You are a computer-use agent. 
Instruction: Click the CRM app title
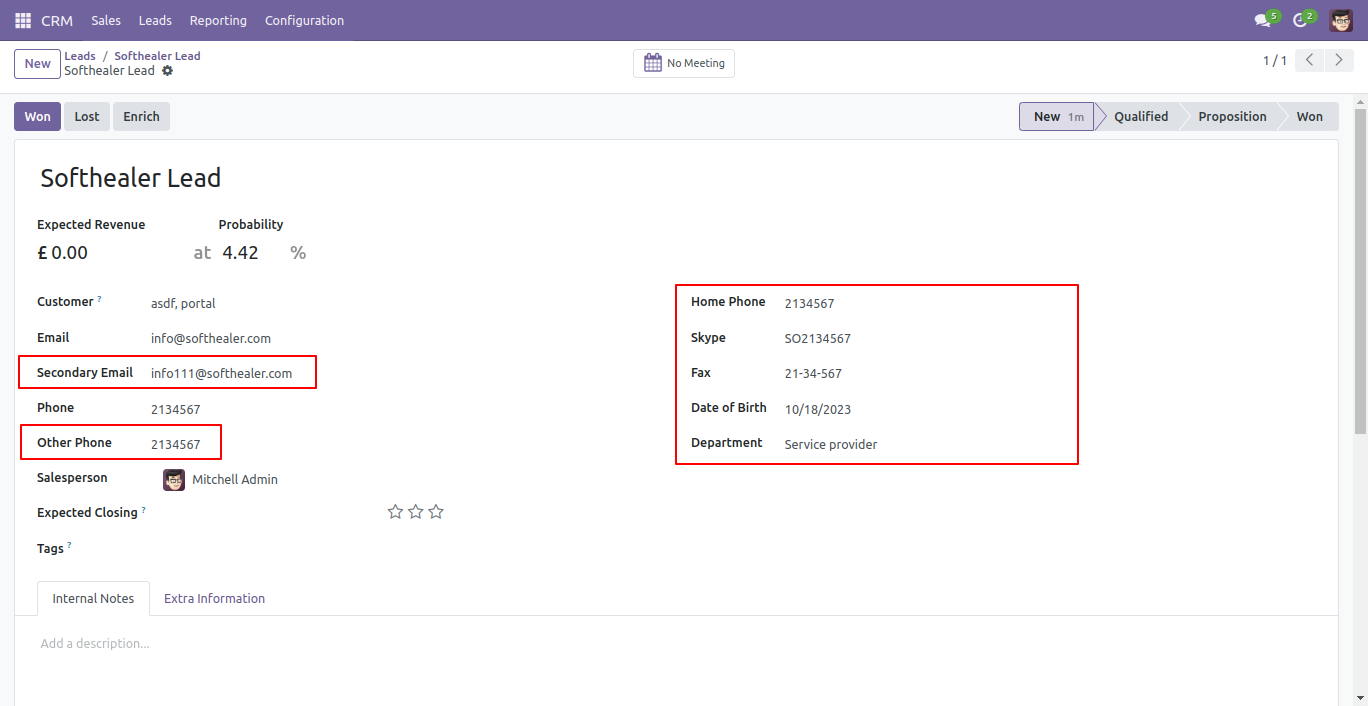click(57, 20)
